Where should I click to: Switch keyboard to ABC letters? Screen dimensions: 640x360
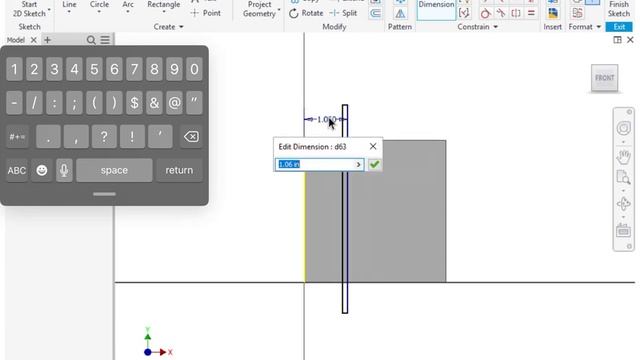pyautogui.click(x=17, y=170)
